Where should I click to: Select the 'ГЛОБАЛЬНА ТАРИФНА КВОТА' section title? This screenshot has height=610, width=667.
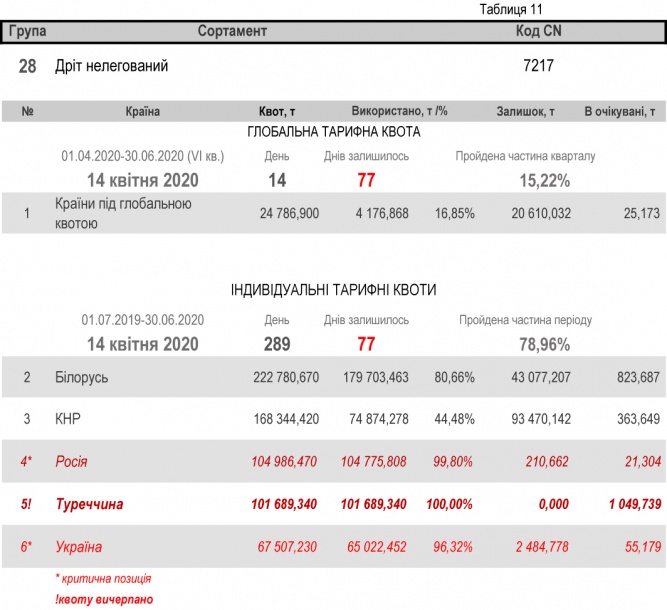pyautogui.click(x=333, y=132)
